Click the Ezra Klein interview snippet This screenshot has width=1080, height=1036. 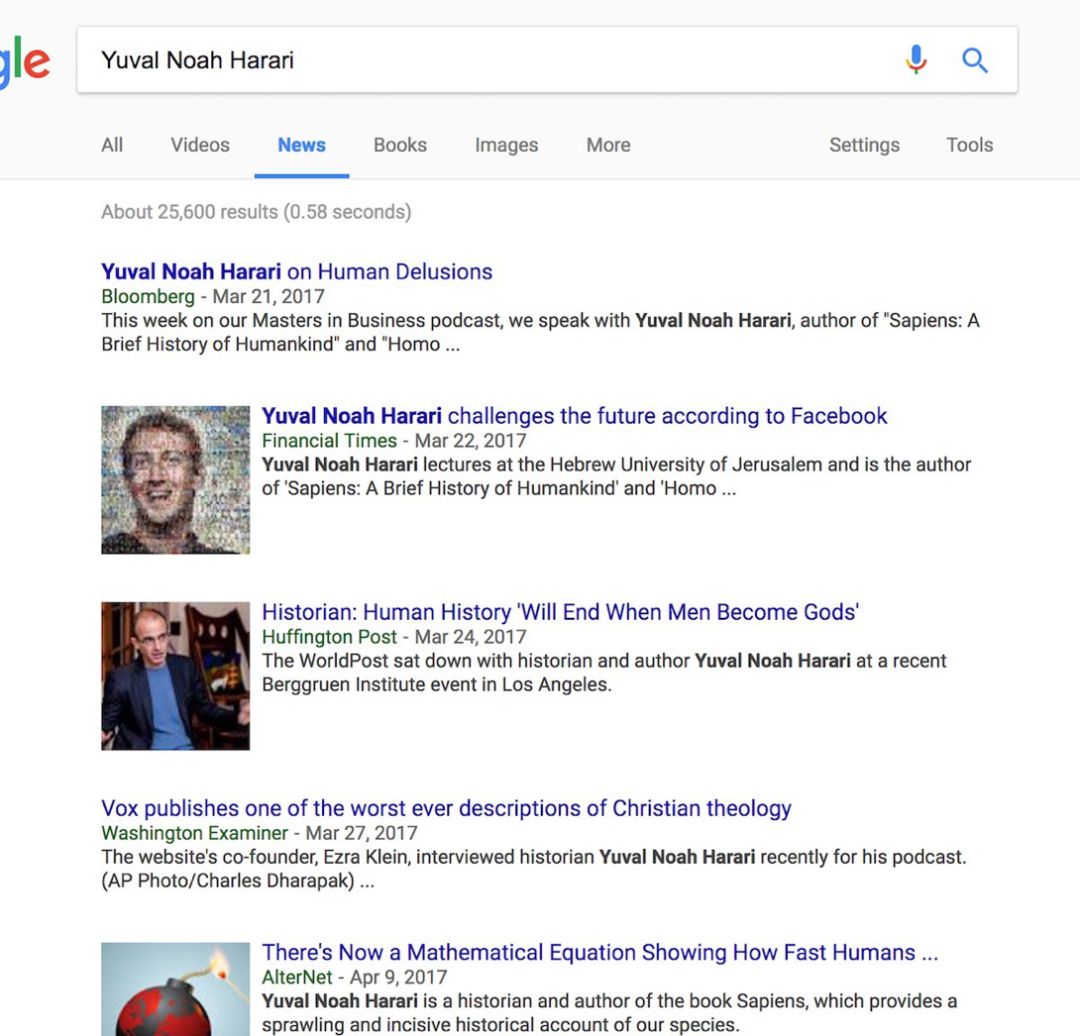click(534, 869)
